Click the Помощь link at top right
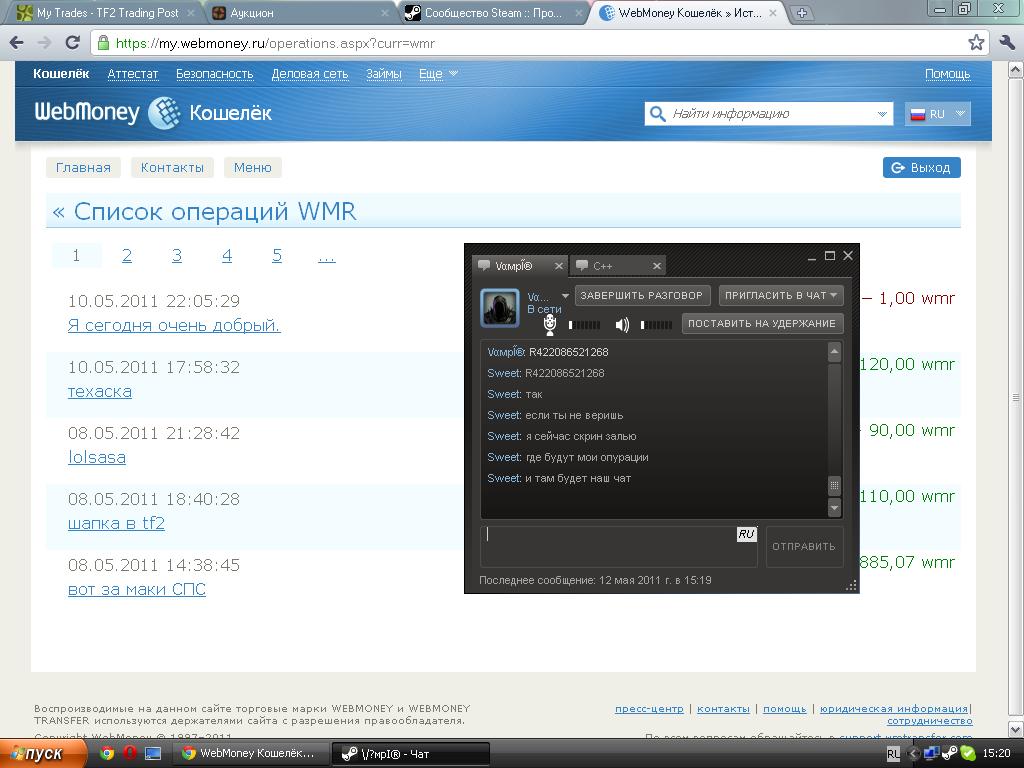This screenshot has height=768, width=1024. click(947, 74)
